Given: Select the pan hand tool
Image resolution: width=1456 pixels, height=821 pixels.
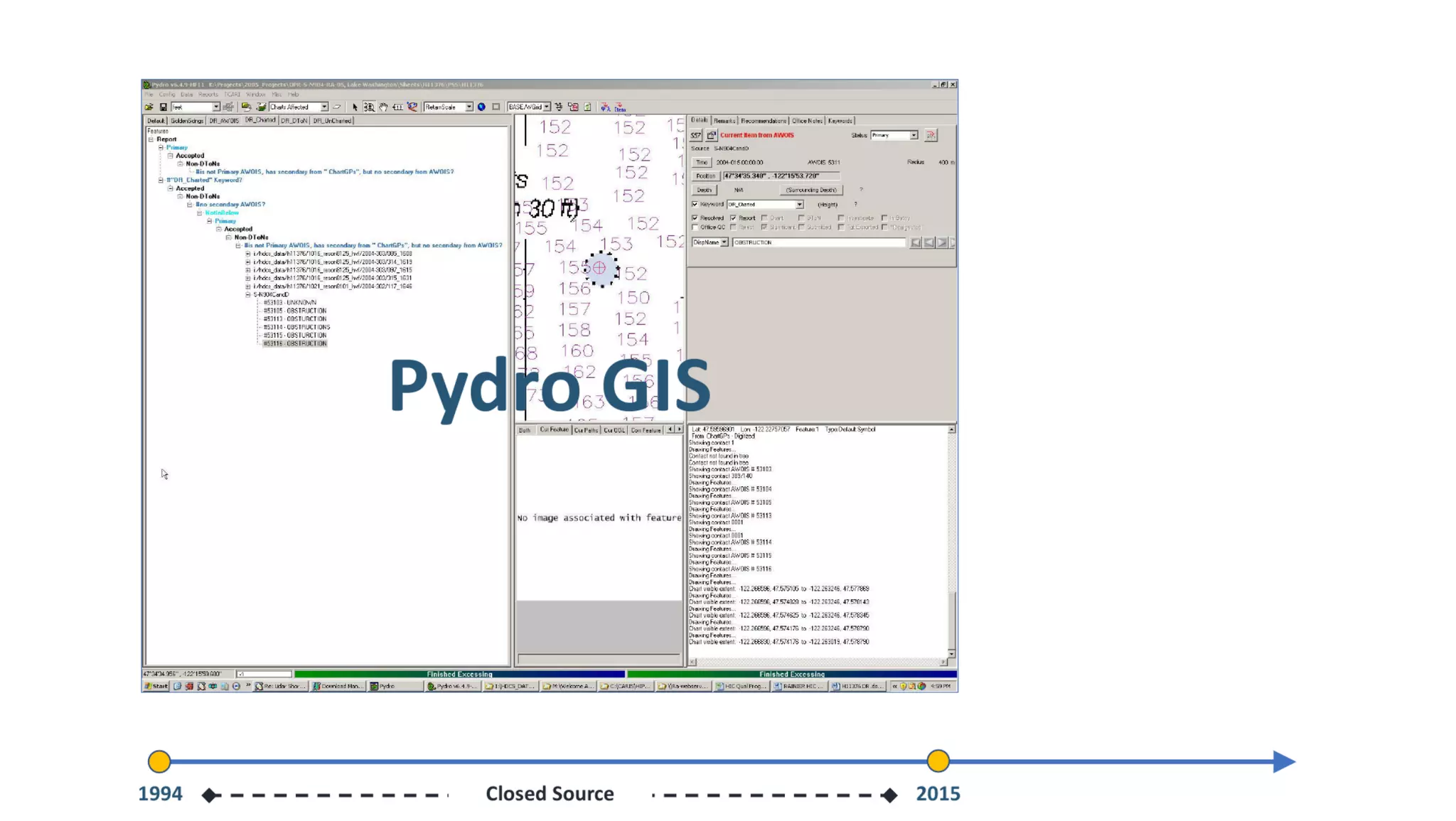Looking at the screenshot, I should (x=383, y=107).
